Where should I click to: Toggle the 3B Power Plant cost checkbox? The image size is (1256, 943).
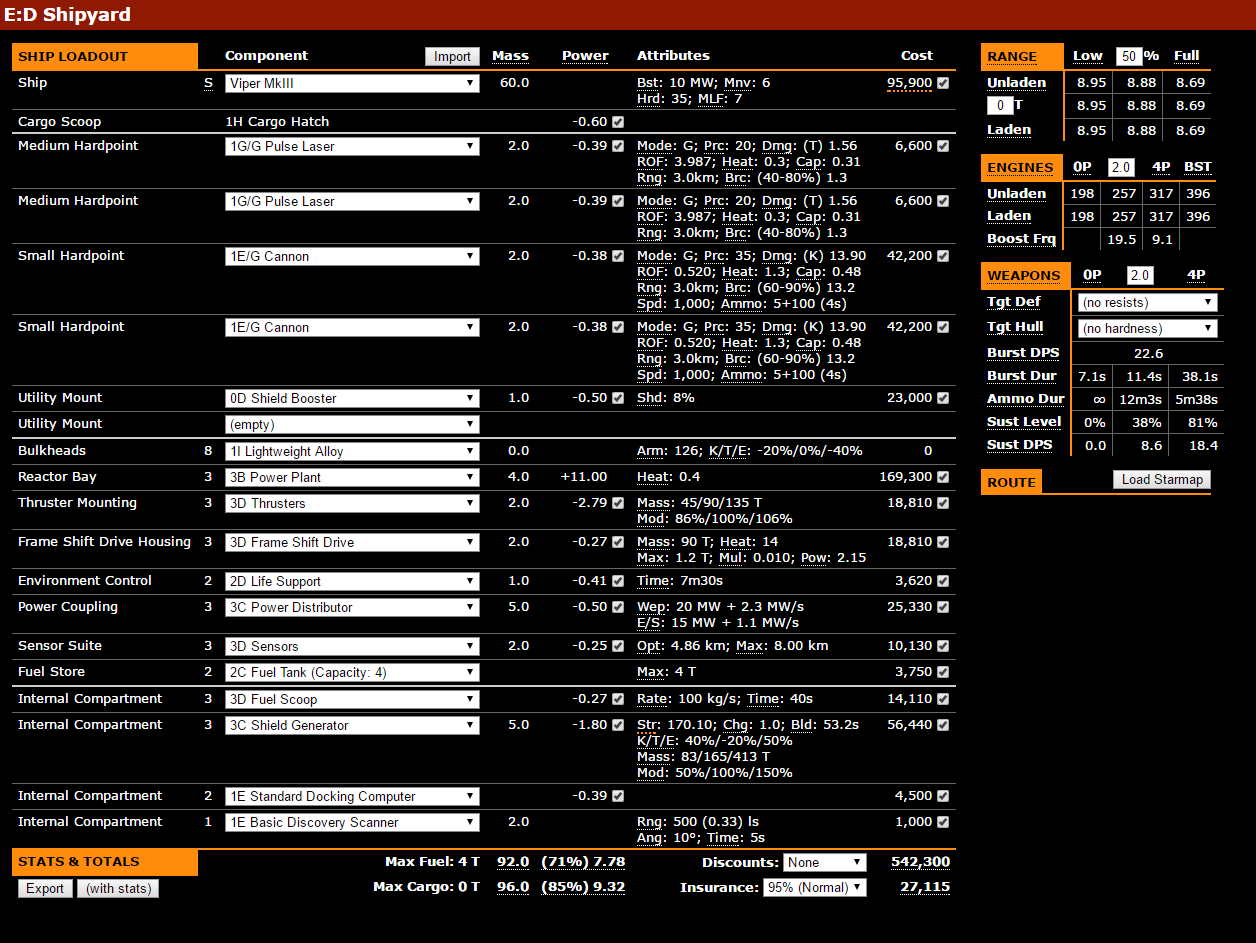click(x=943, y=477)
